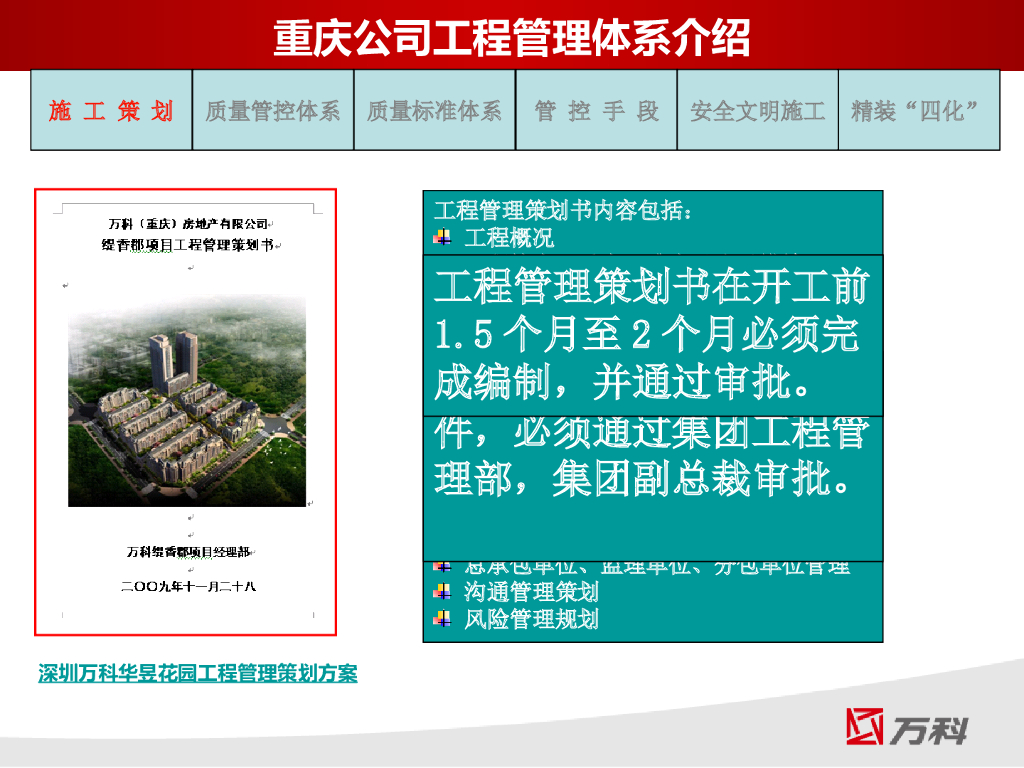Screen dimensions: 1024x768
Task: Click the slide title 重庆公司工程管理体系介绍
Action: click(x=511, y=38)
